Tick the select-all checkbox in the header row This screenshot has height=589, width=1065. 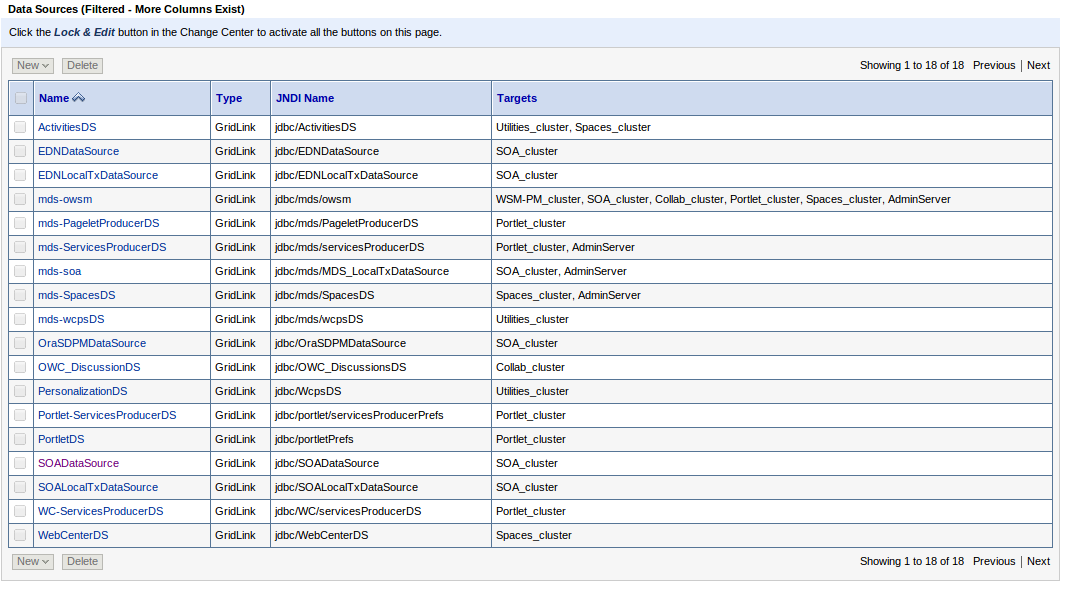(21, 98)
